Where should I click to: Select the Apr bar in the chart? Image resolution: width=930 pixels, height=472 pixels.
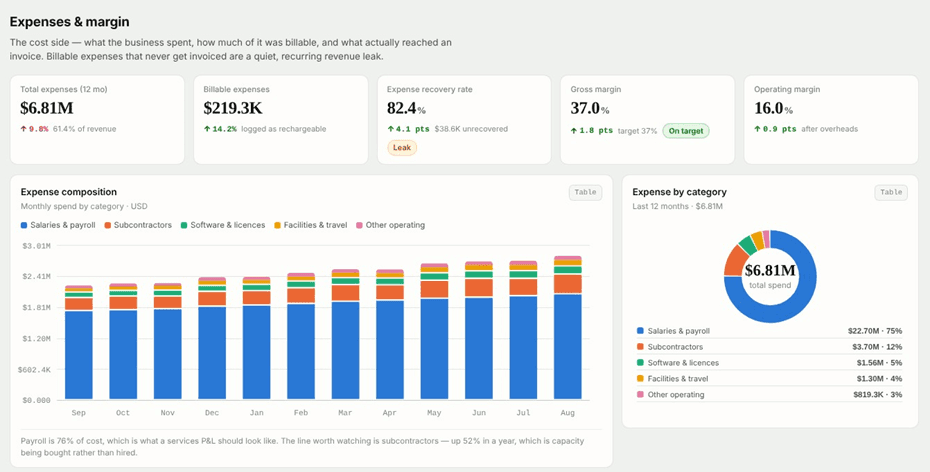coord(390,334)
